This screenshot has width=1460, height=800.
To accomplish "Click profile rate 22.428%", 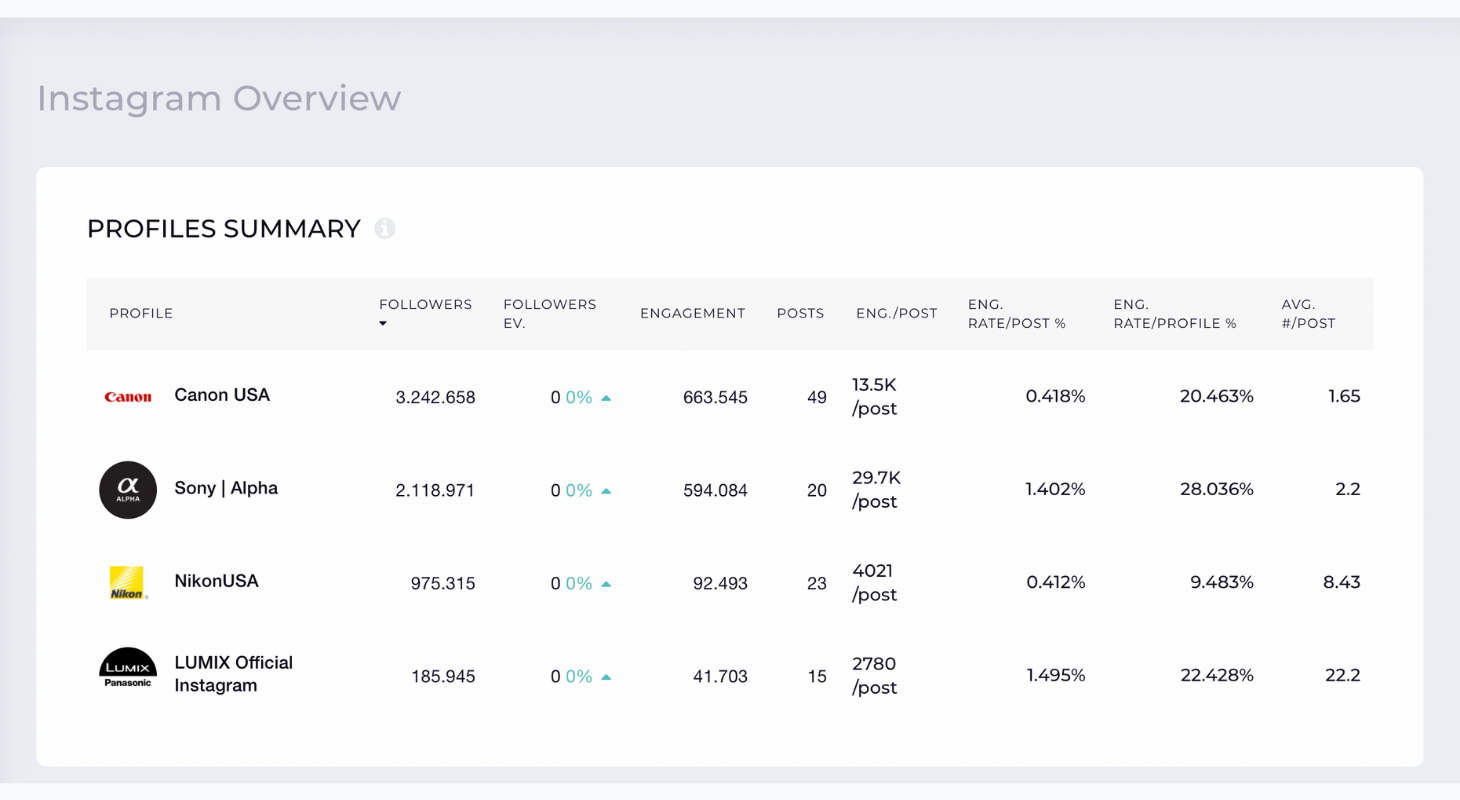I will (1217, 676).
